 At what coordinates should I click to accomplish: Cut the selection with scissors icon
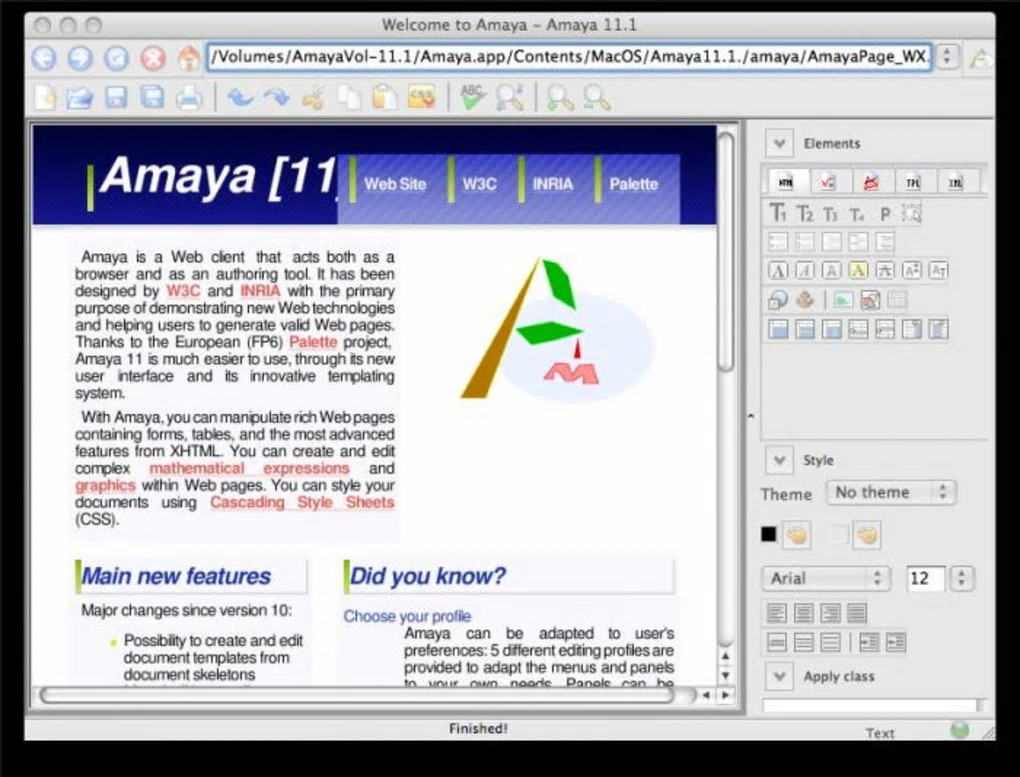pyautogui.click(x=314, y=98)
